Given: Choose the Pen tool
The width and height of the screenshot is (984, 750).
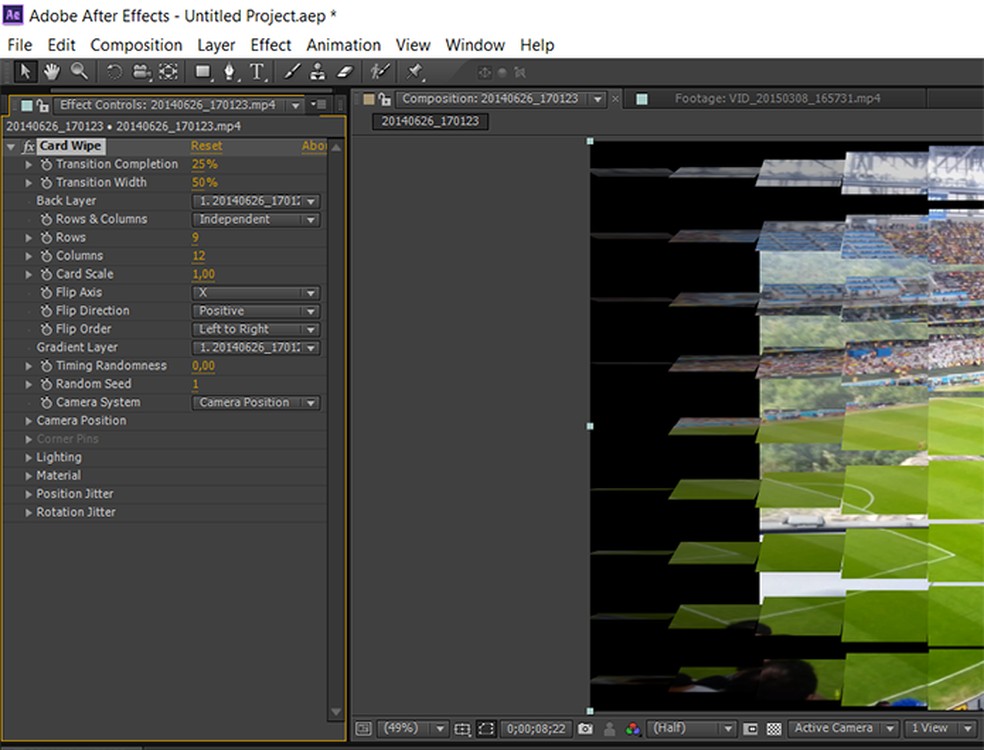Looking at the screenshot, I should [x=230, y=72].
